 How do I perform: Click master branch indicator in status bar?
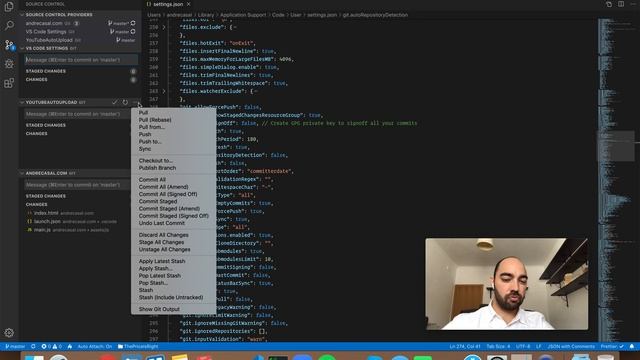(x=15, y=346)
